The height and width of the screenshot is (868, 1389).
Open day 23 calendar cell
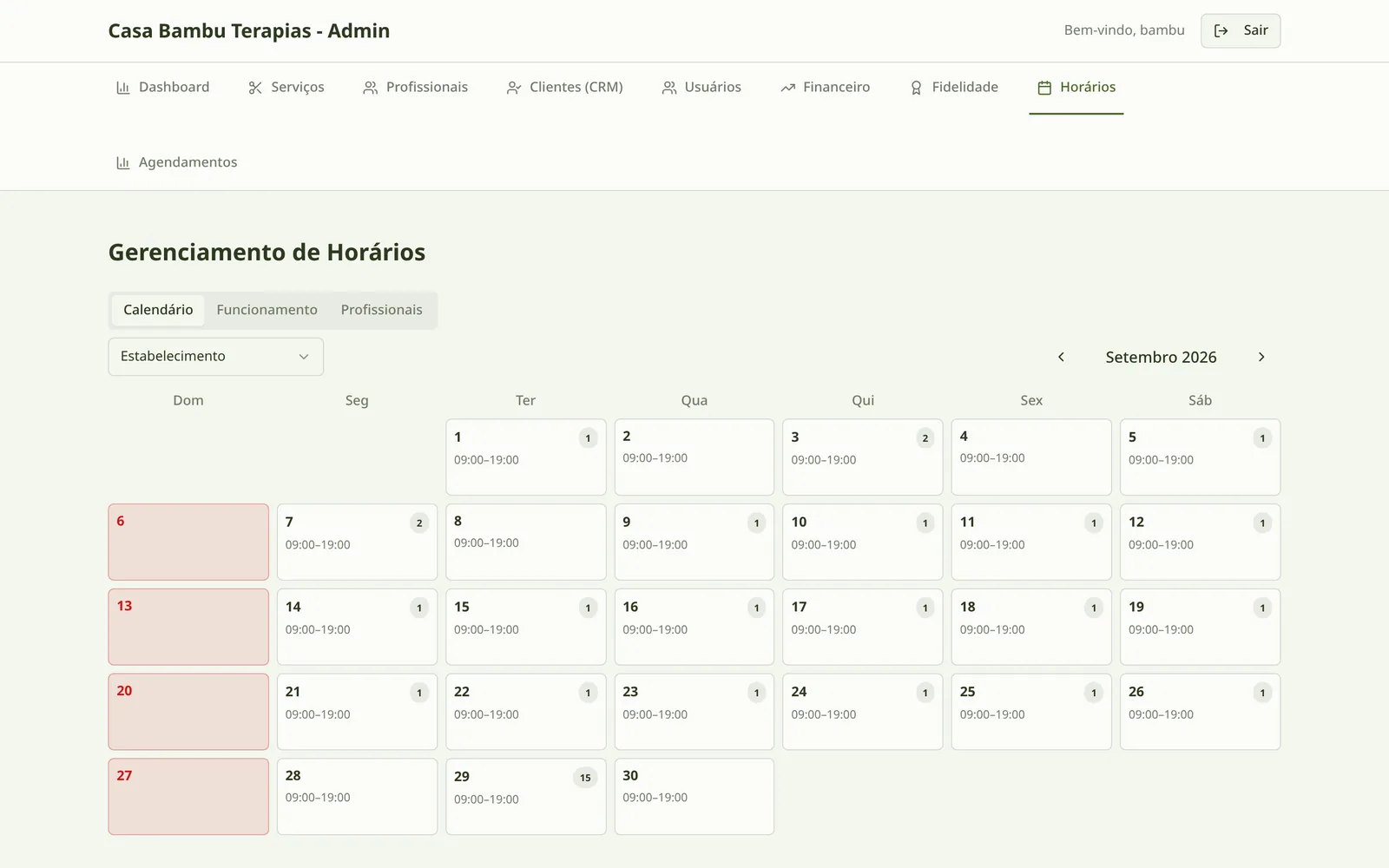coord(694,712)
